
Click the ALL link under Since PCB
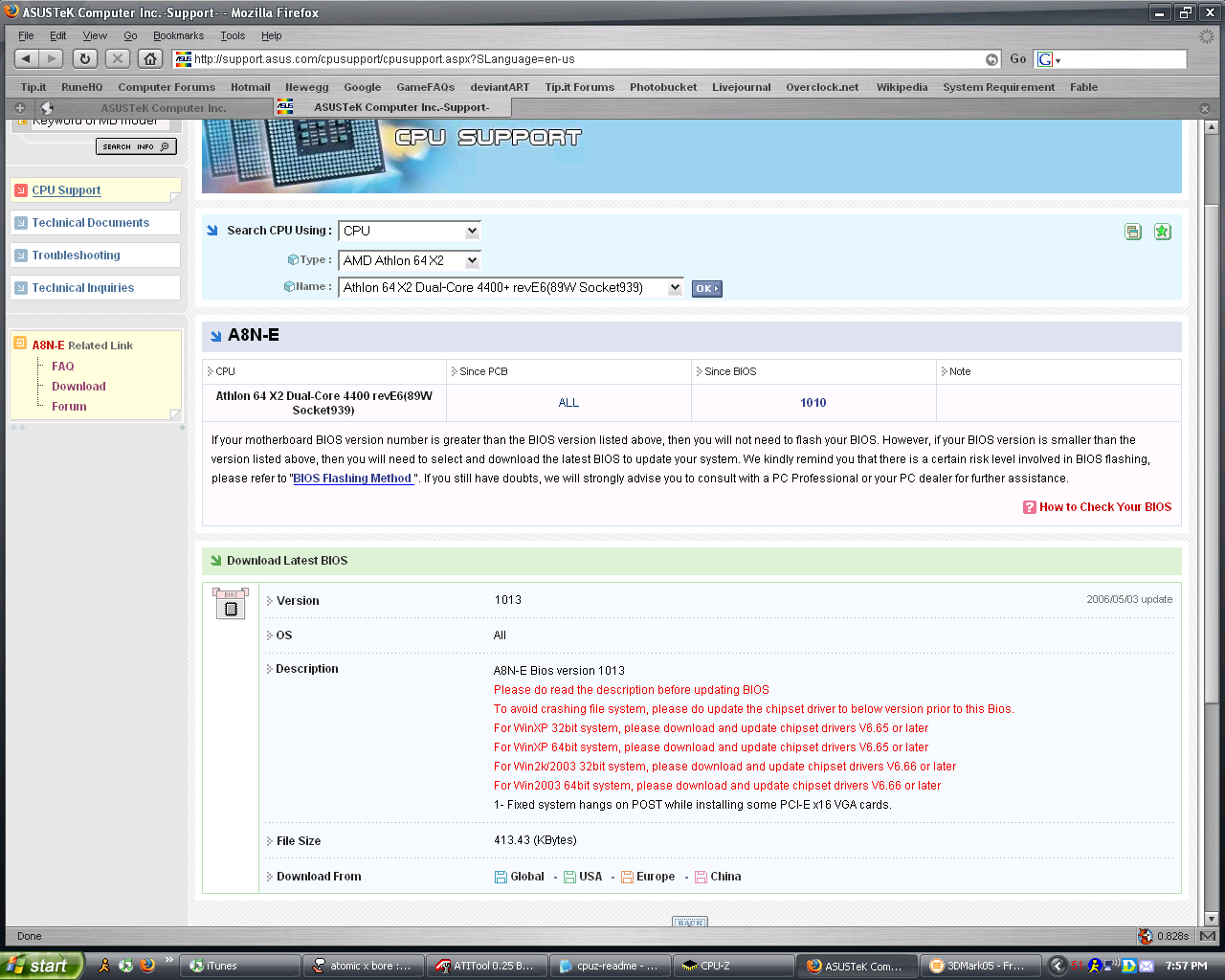(568, 403)
